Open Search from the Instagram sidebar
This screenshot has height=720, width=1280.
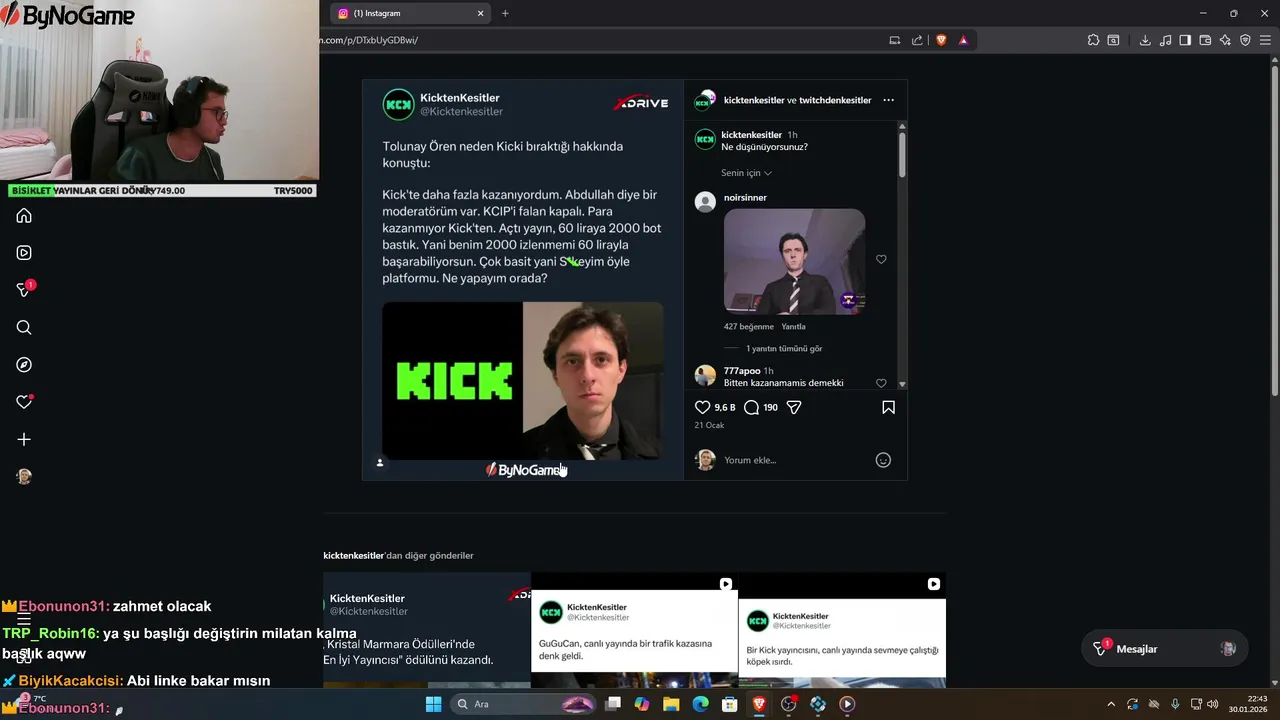point(24,327)
